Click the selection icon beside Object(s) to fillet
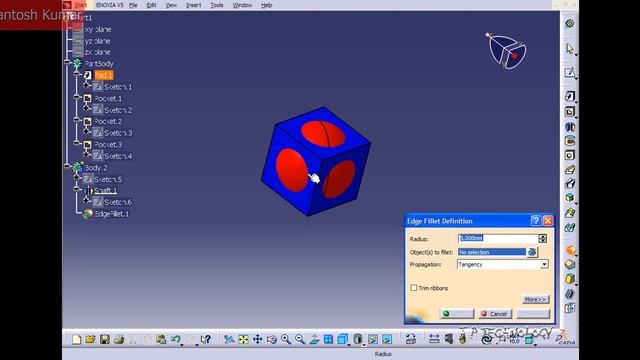The image size is (640, 360). (532, 252)
